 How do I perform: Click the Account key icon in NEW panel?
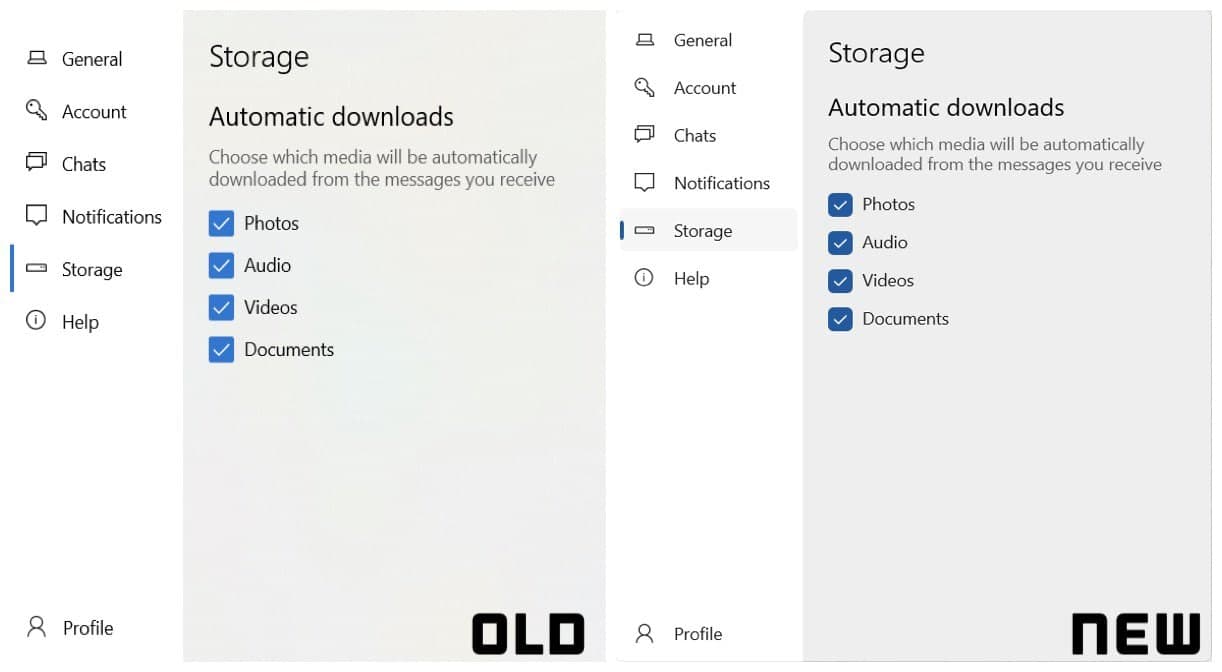click(645, 88)
